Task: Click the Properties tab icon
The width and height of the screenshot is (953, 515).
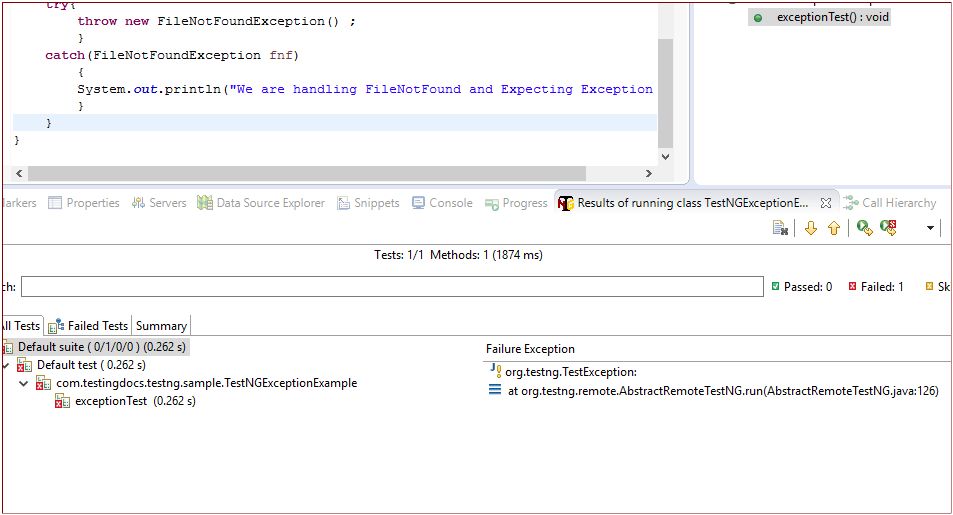Action: pos(55,203)
